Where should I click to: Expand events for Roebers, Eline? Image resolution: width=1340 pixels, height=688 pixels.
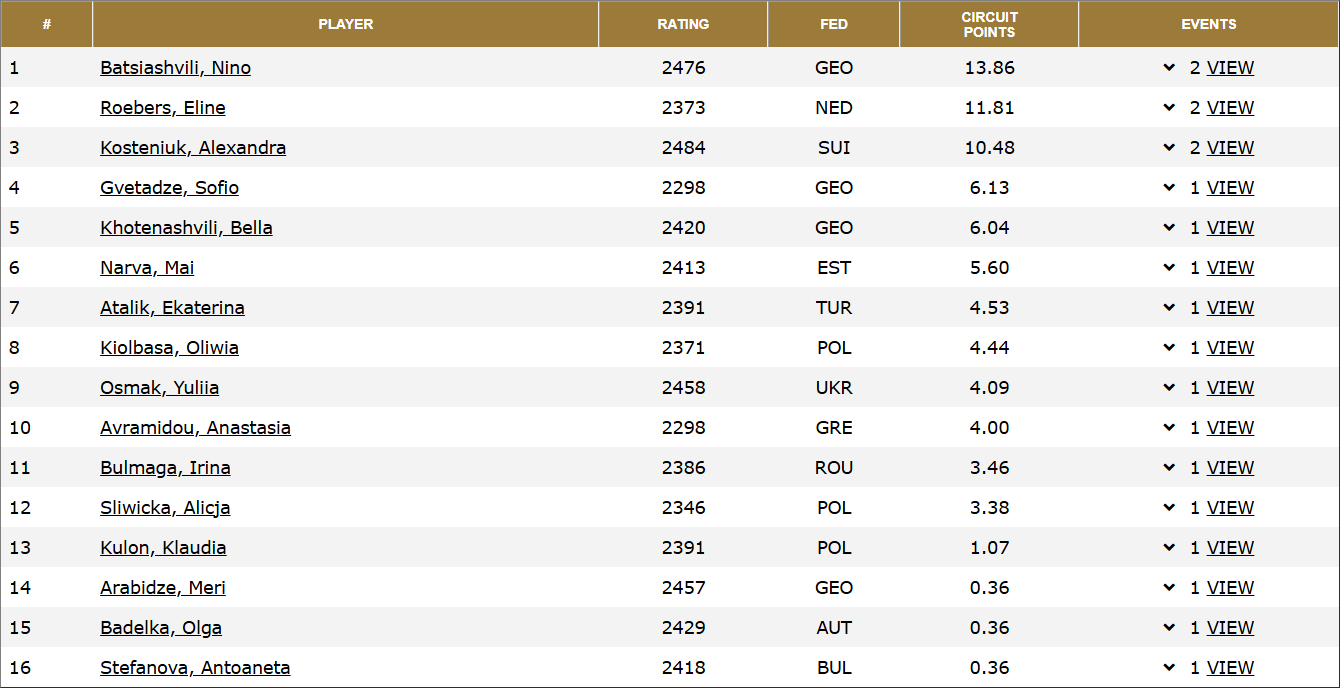click(1168, 107)
